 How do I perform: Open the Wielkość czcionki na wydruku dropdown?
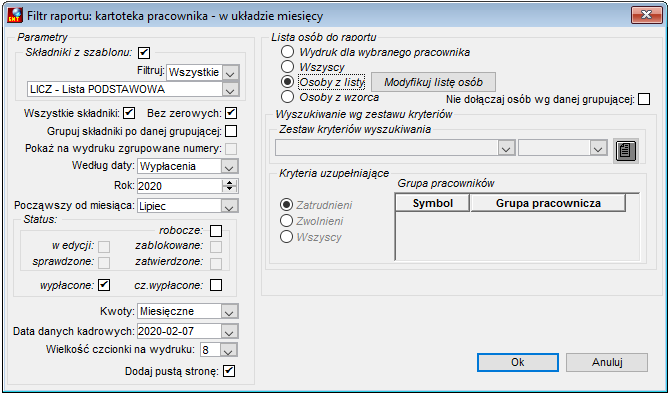tap(229, 350)
